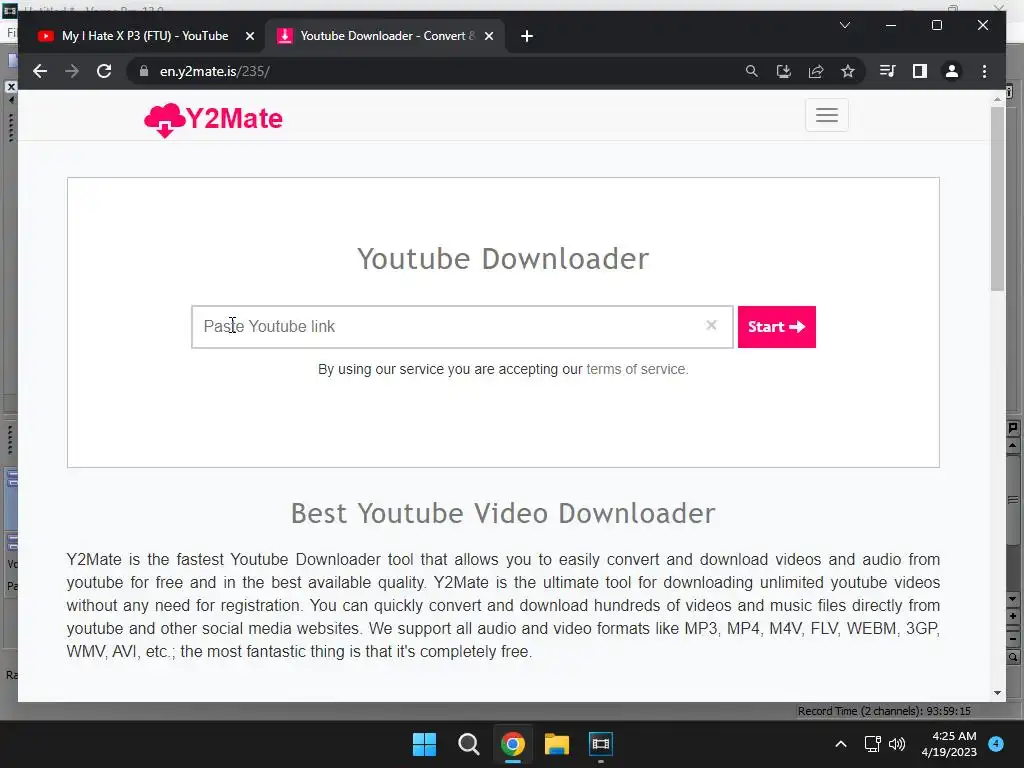The height and width of the screenshot is (768, 1024).
Task: Click the lock icon in address bar
Action: pyautogui.click(x=144, y=71)
